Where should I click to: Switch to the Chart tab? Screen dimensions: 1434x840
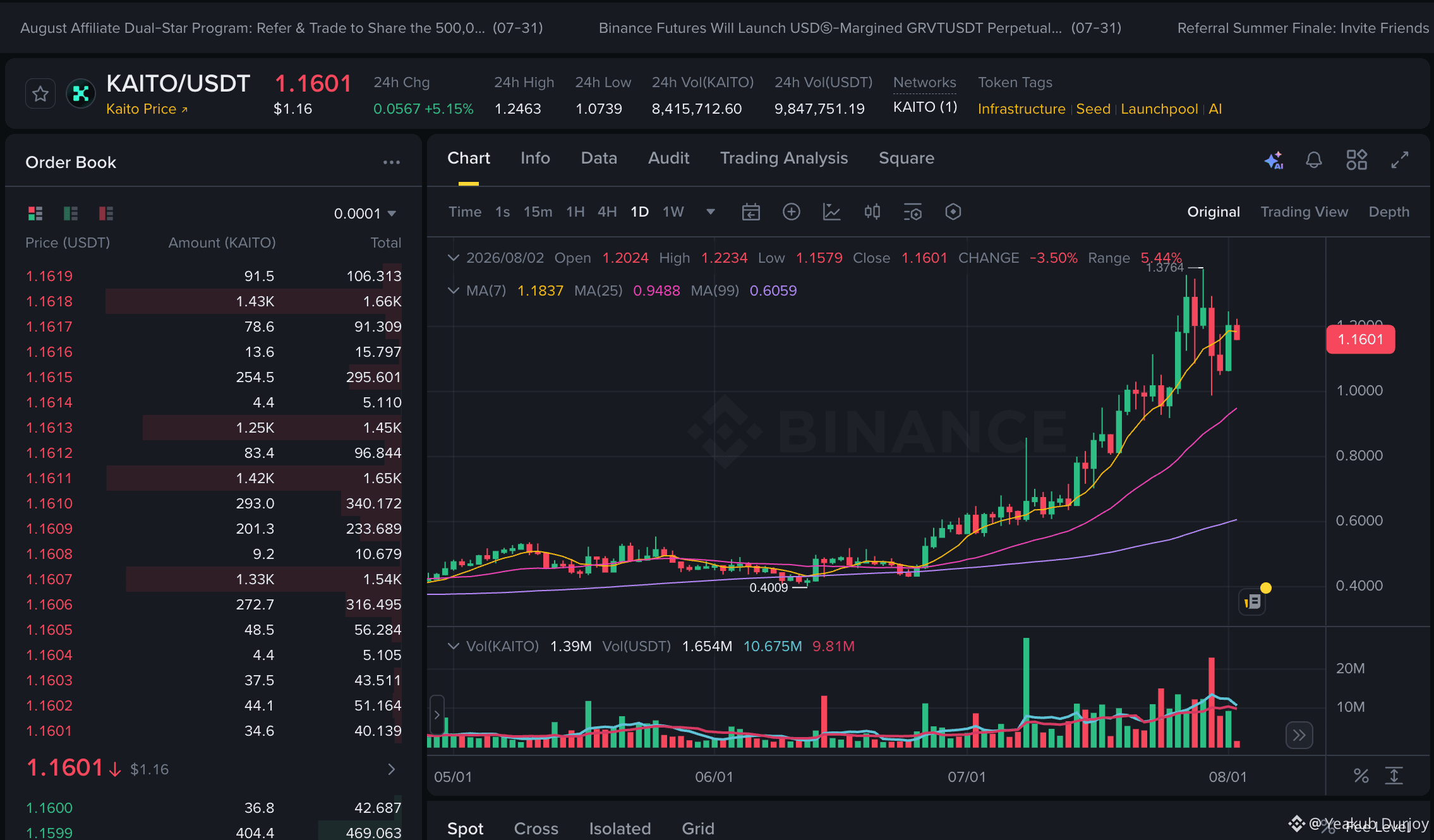click(x=469, y=158)
